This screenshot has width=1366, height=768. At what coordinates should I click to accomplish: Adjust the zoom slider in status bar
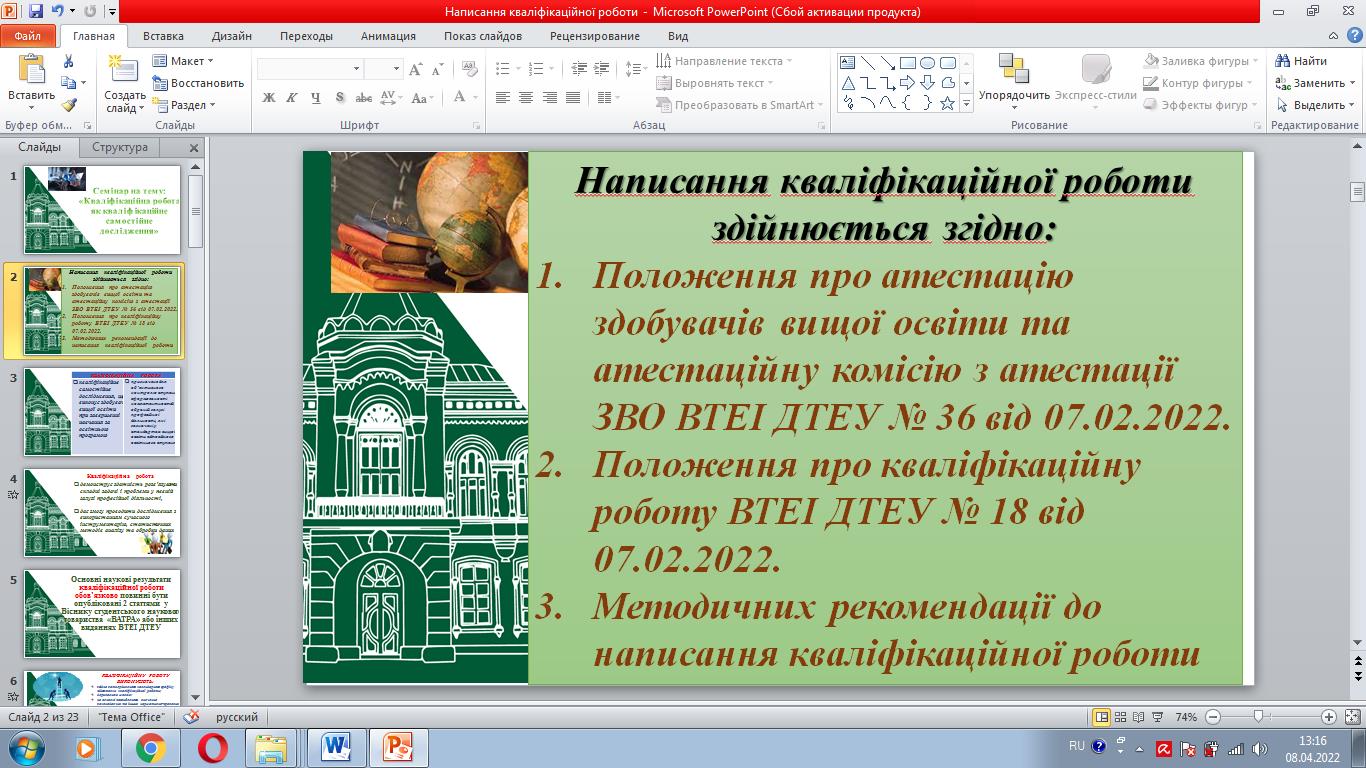coord(1258,717)
